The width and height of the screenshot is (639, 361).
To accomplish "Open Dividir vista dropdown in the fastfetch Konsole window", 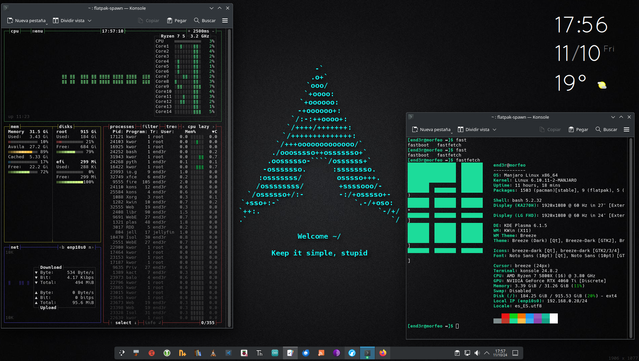I will click(477, 129).
